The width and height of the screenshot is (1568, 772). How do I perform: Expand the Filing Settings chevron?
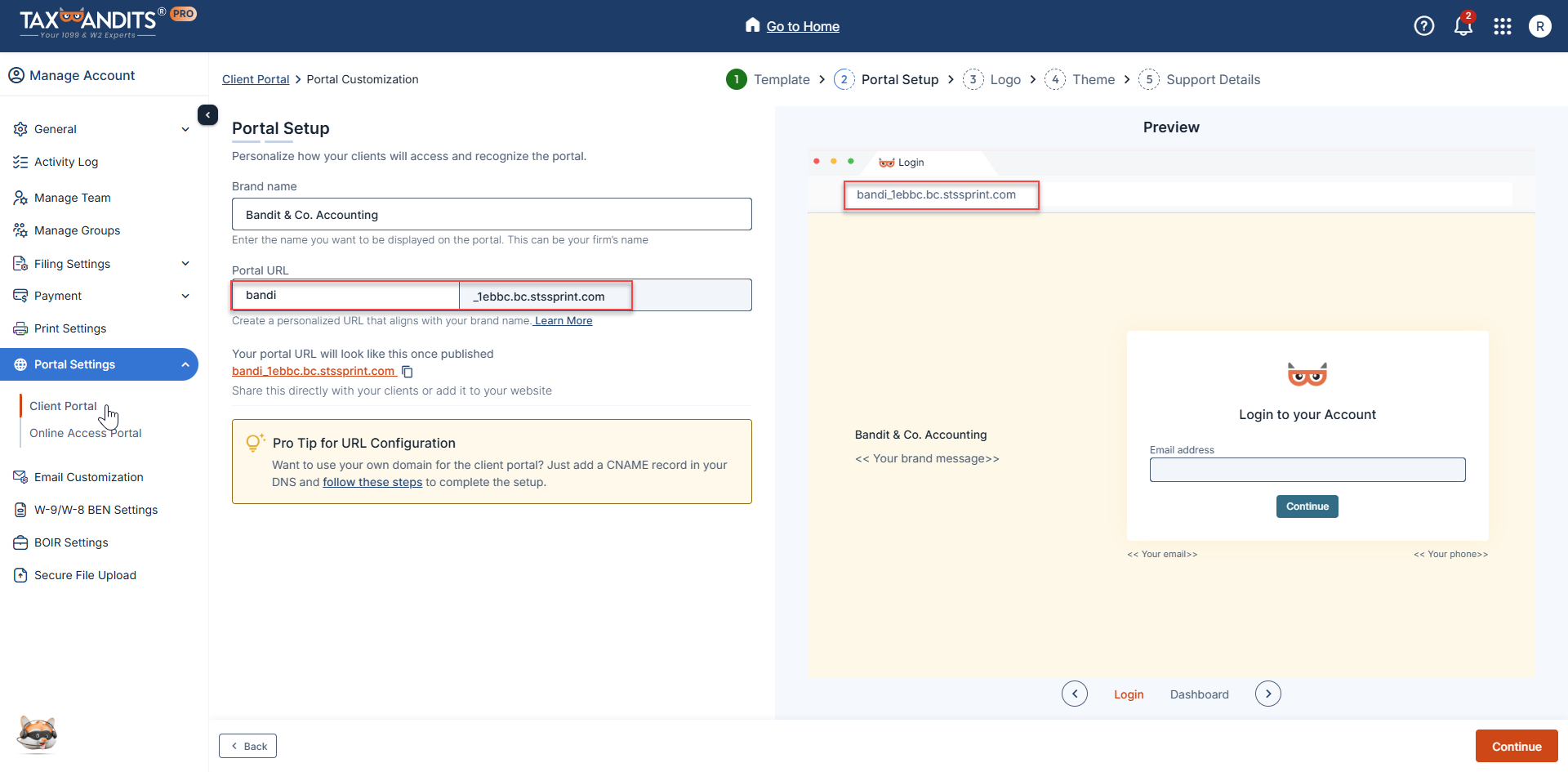(185, 264)
